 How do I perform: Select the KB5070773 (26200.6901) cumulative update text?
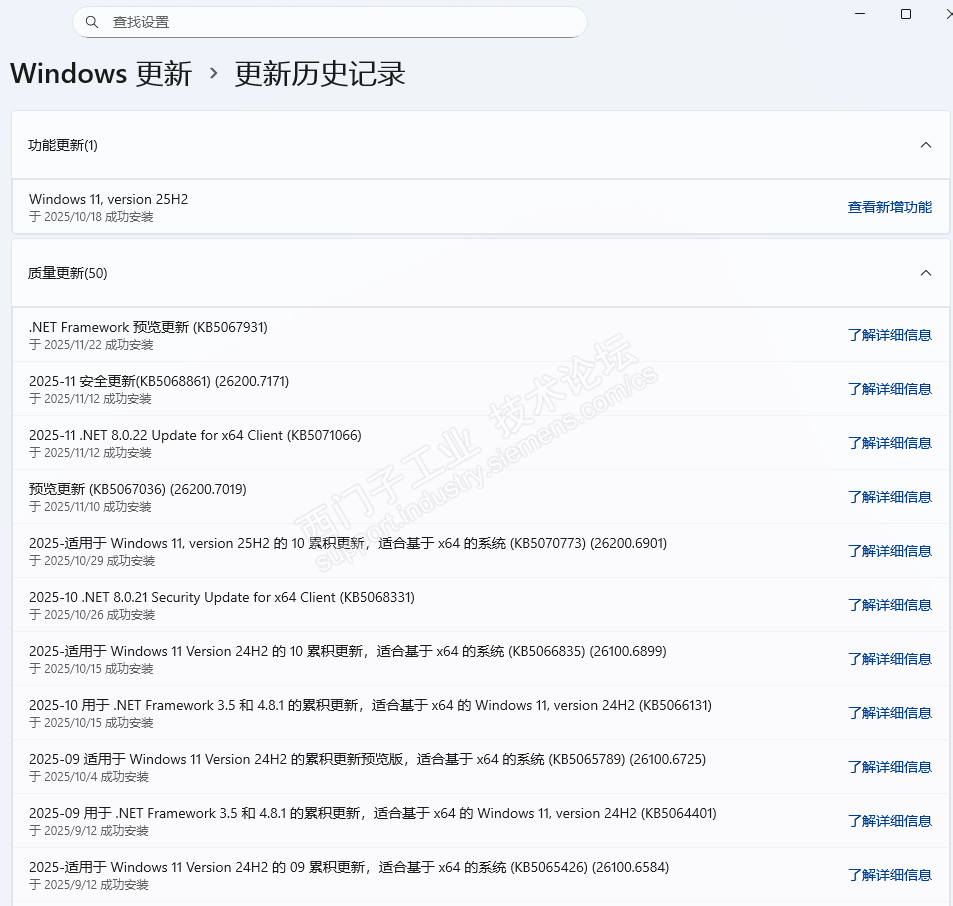pos(348,543)
